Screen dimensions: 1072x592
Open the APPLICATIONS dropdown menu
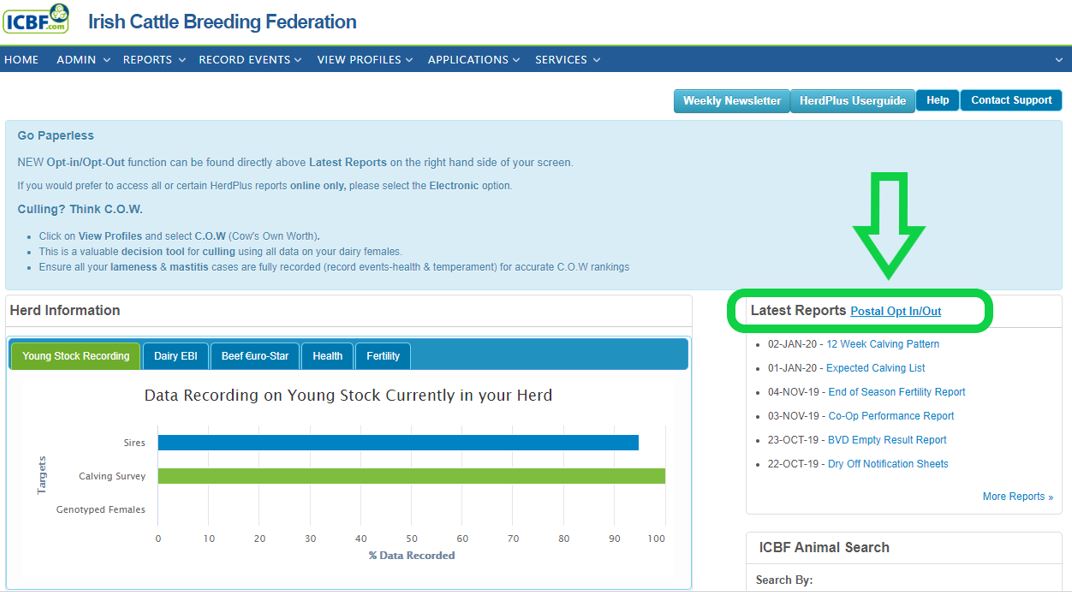pyautogui.click(x=474, y=60)
